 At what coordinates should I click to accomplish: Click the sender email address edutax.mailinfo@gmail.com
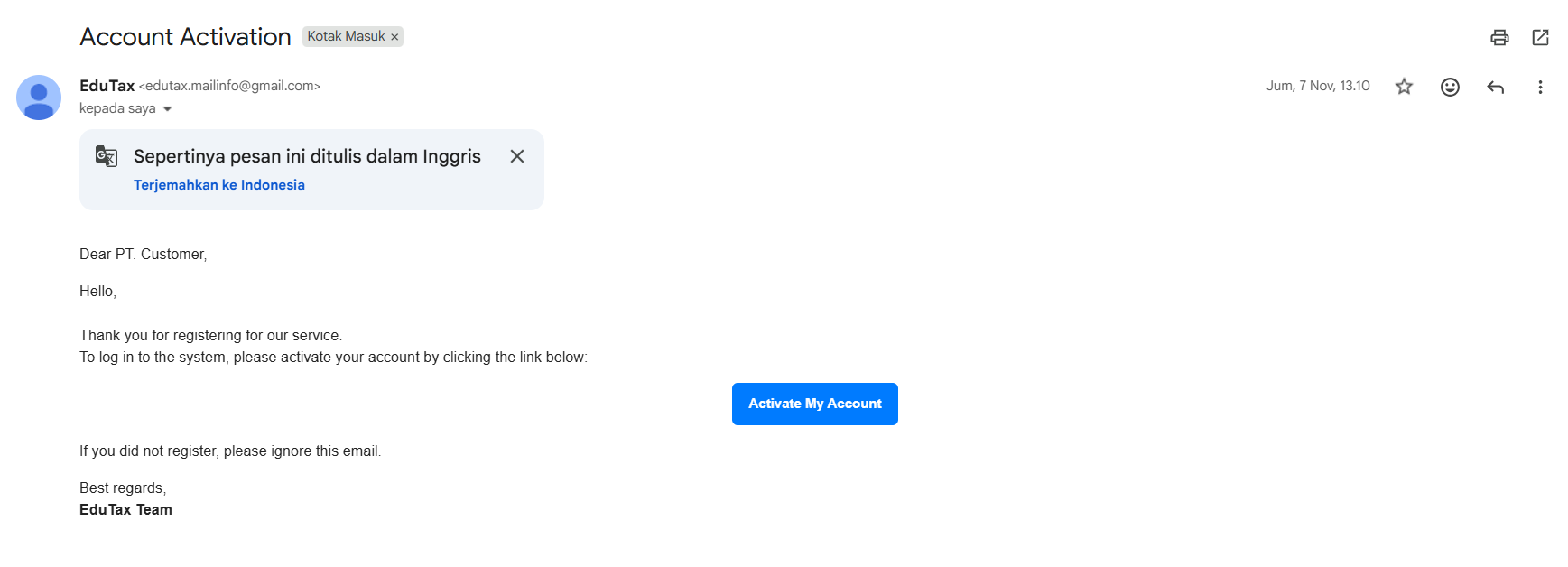point(229,86)
